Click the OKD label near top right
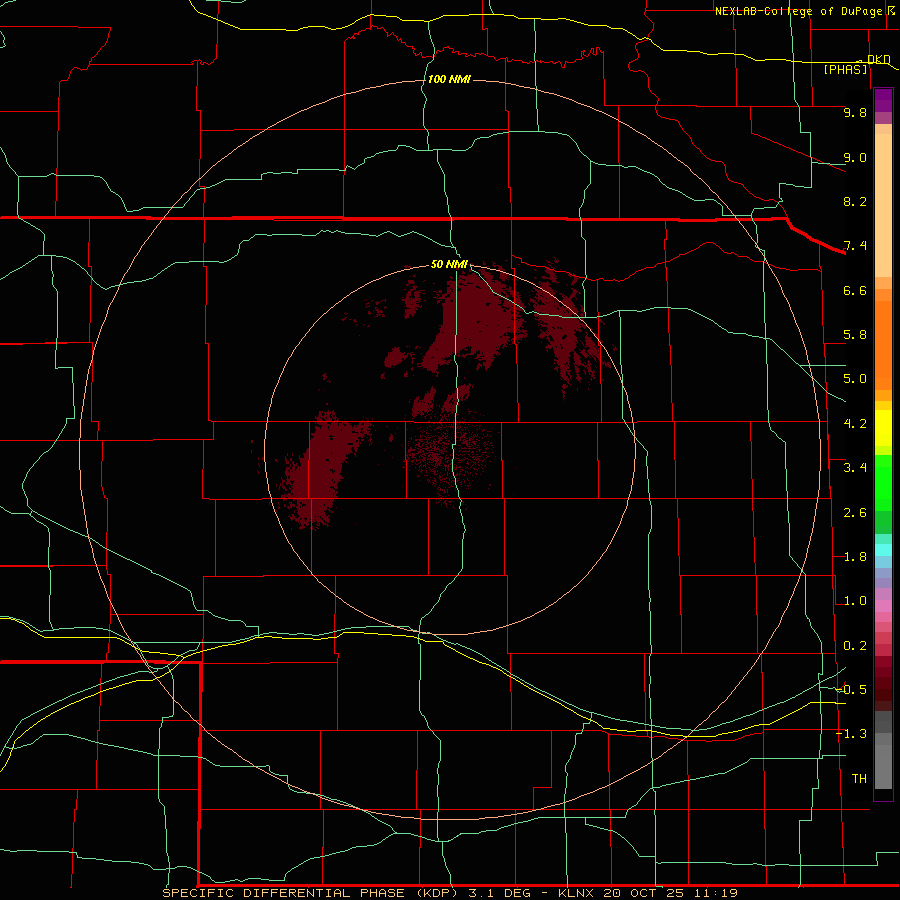Viewport: 900px width, 900px height. point(878,59)
